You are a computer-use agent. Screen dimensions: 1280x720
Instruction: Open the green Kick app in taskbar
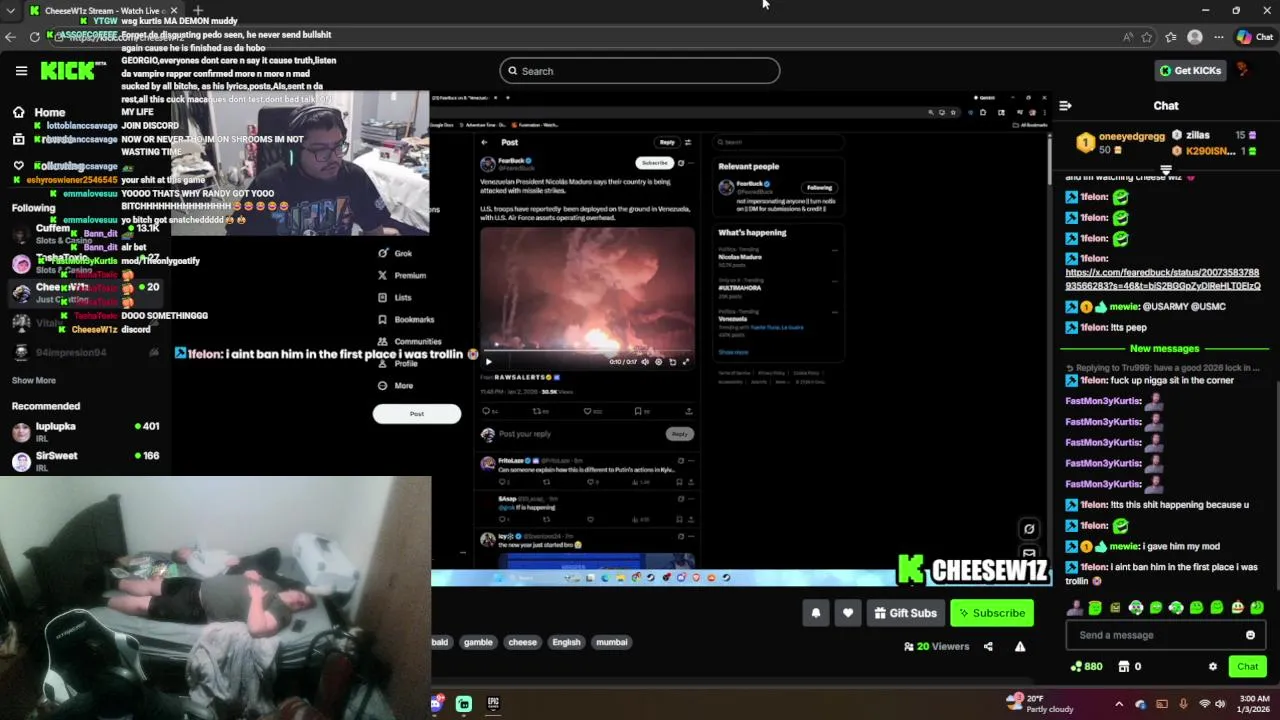pyautogui.click(x=464, y=704)
